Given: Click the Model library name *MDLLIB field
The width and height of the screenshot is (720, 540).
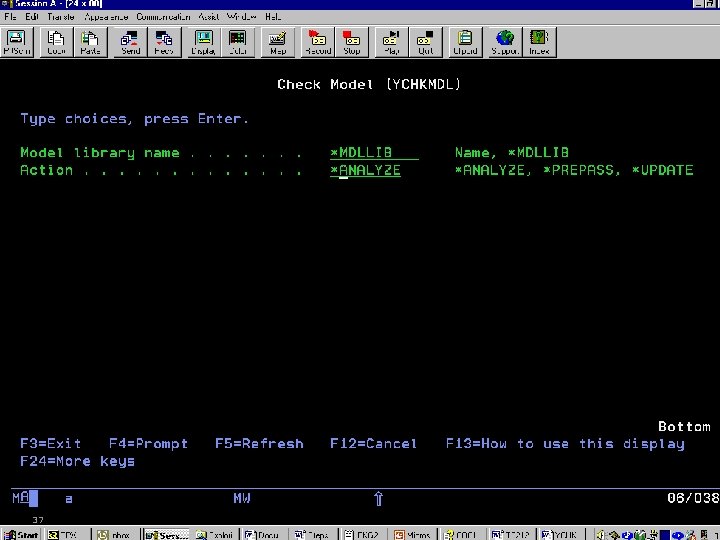Looking at the screenshot, I should tap(374, 153).
